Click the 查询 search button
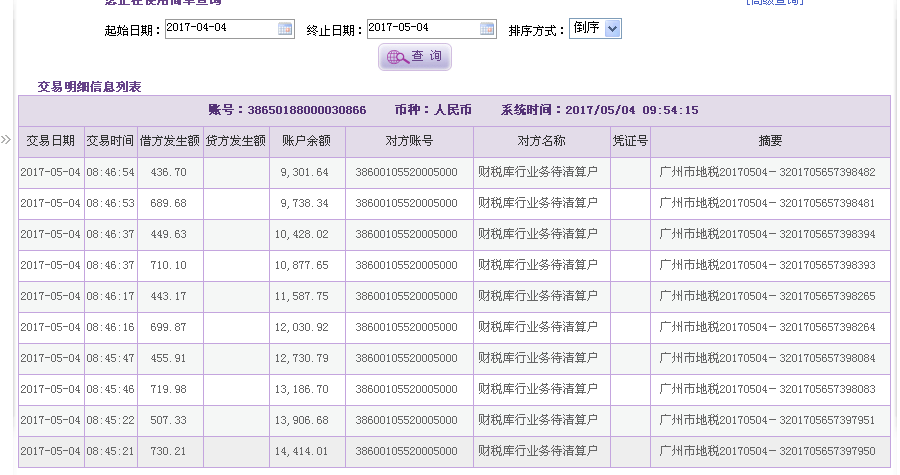Screen dimensions: 900x475 click(415, 57)
